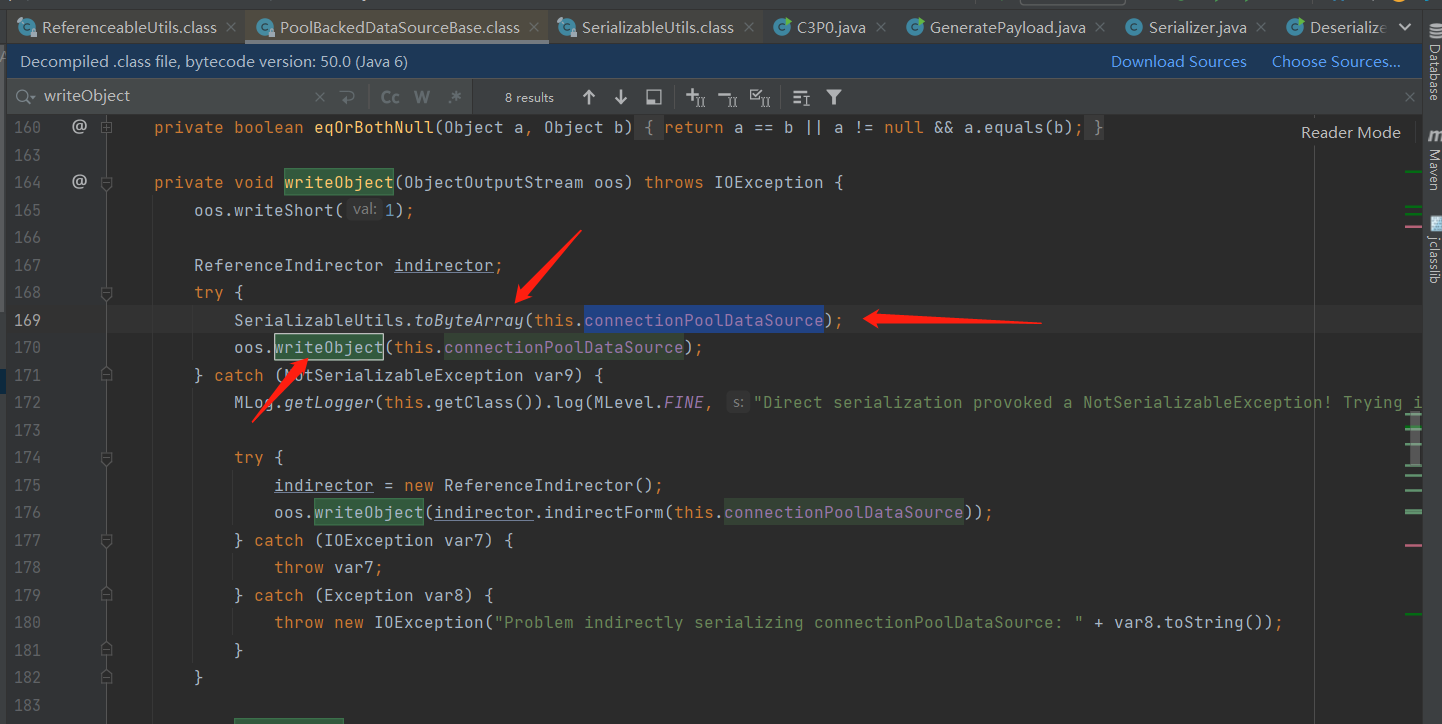Close the find bar
The height and width of the screenshot is (724, 1442).
(1410, 97)
